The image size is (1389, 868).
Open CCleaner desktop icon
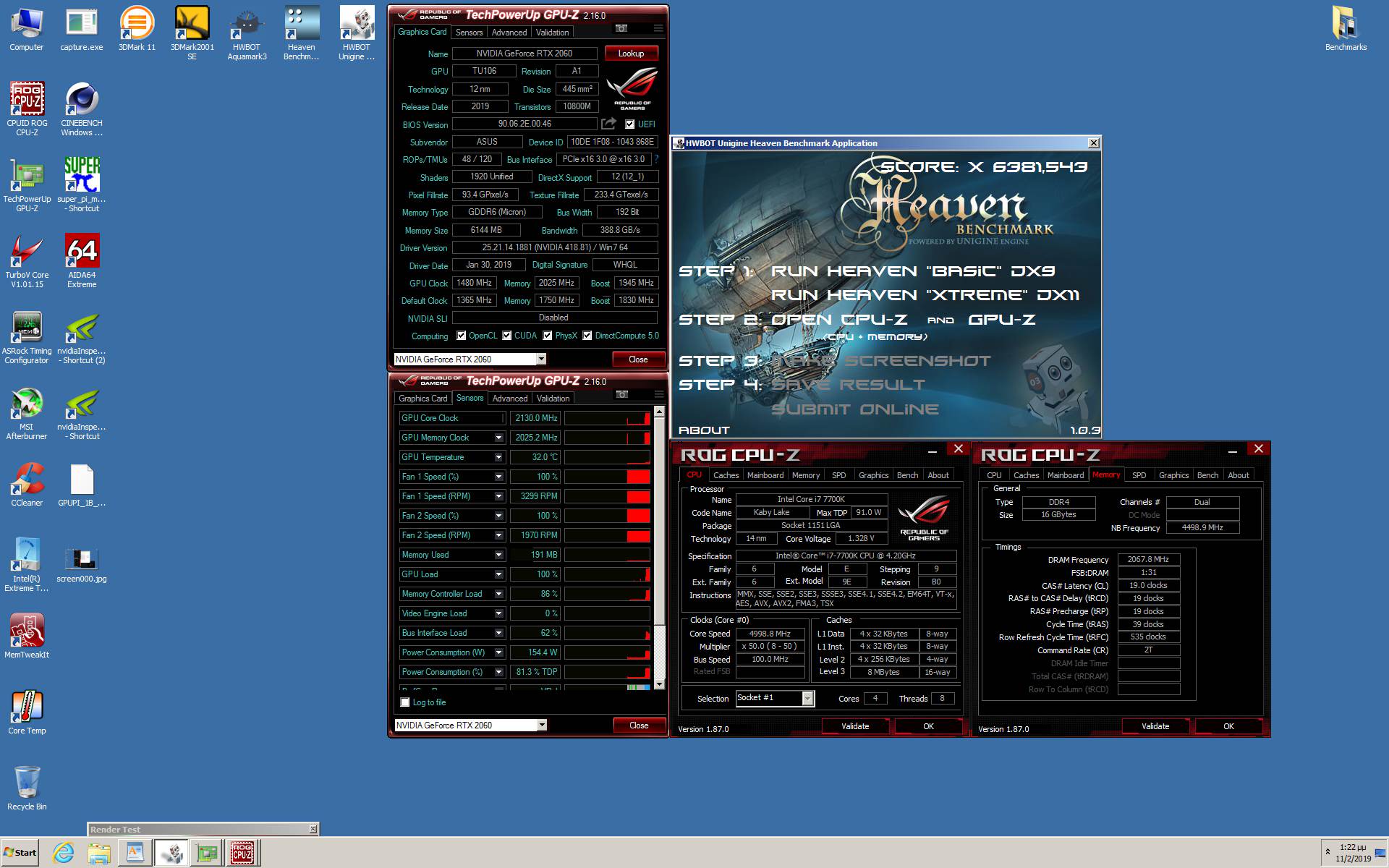pyautogui.click(x=27, y=485)
